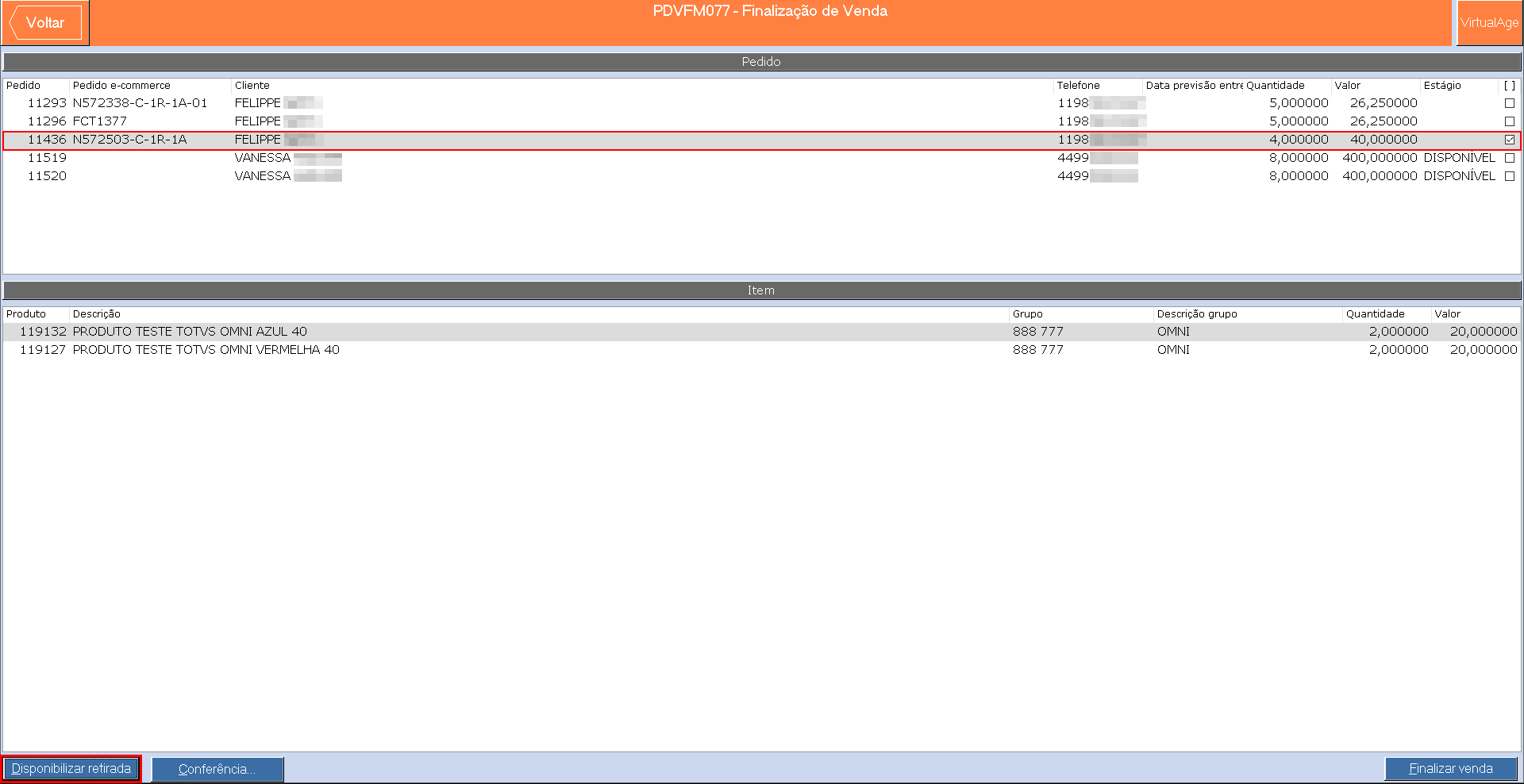The image size is (1524, 784).
Task: Open the Conferência dialog button
Action: pos(217,769)
